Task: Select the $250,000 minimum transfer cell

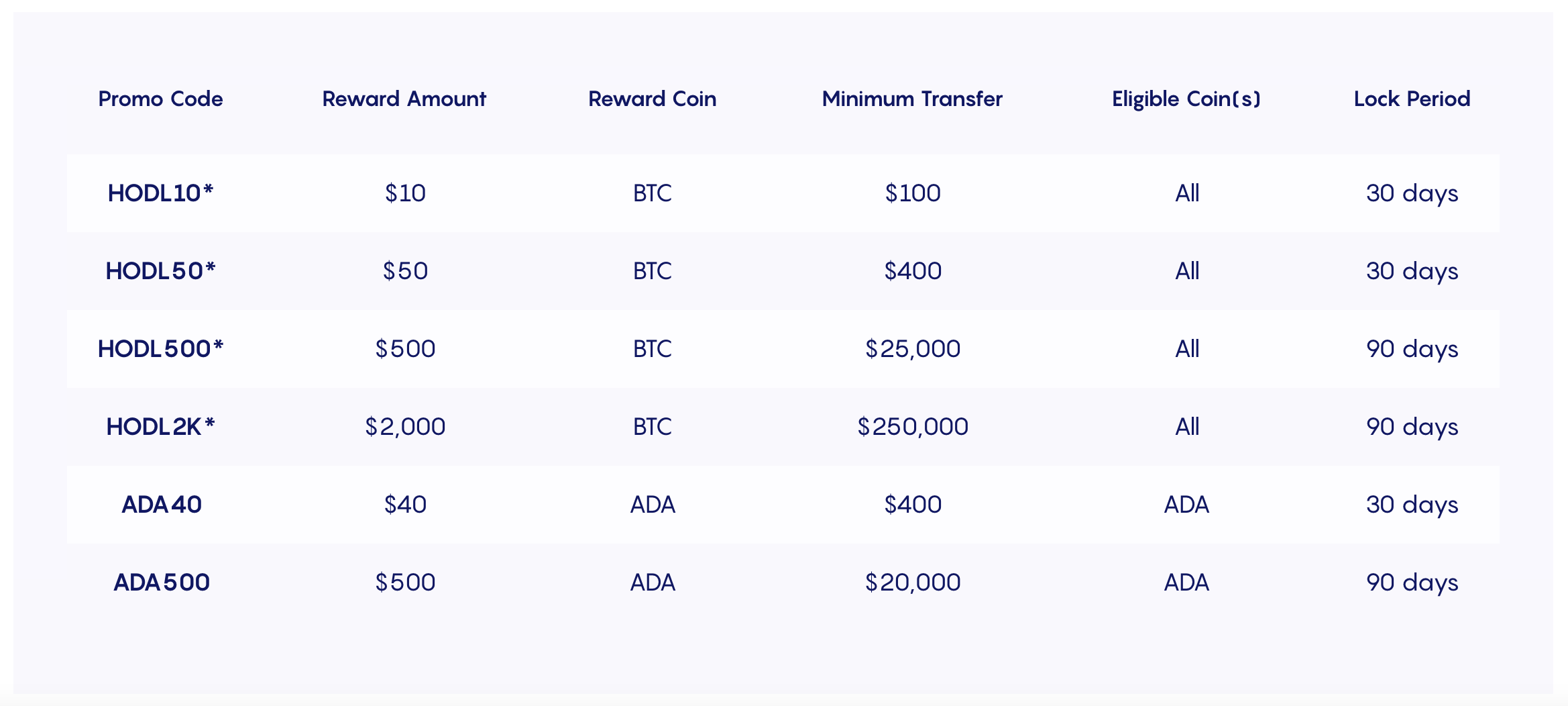Action: (913, 427)
